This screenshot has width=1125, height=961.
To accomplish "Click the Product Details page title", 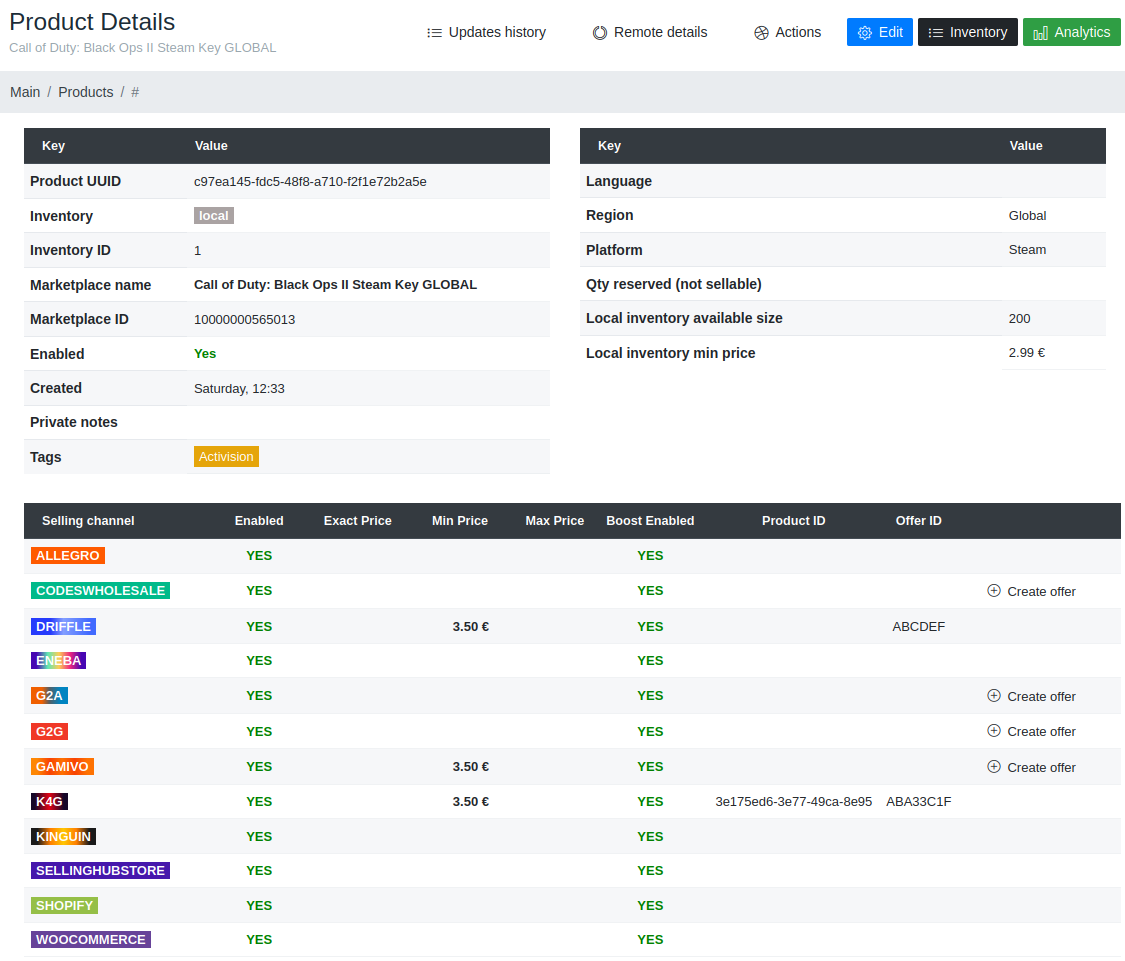I will coord(92,22).
